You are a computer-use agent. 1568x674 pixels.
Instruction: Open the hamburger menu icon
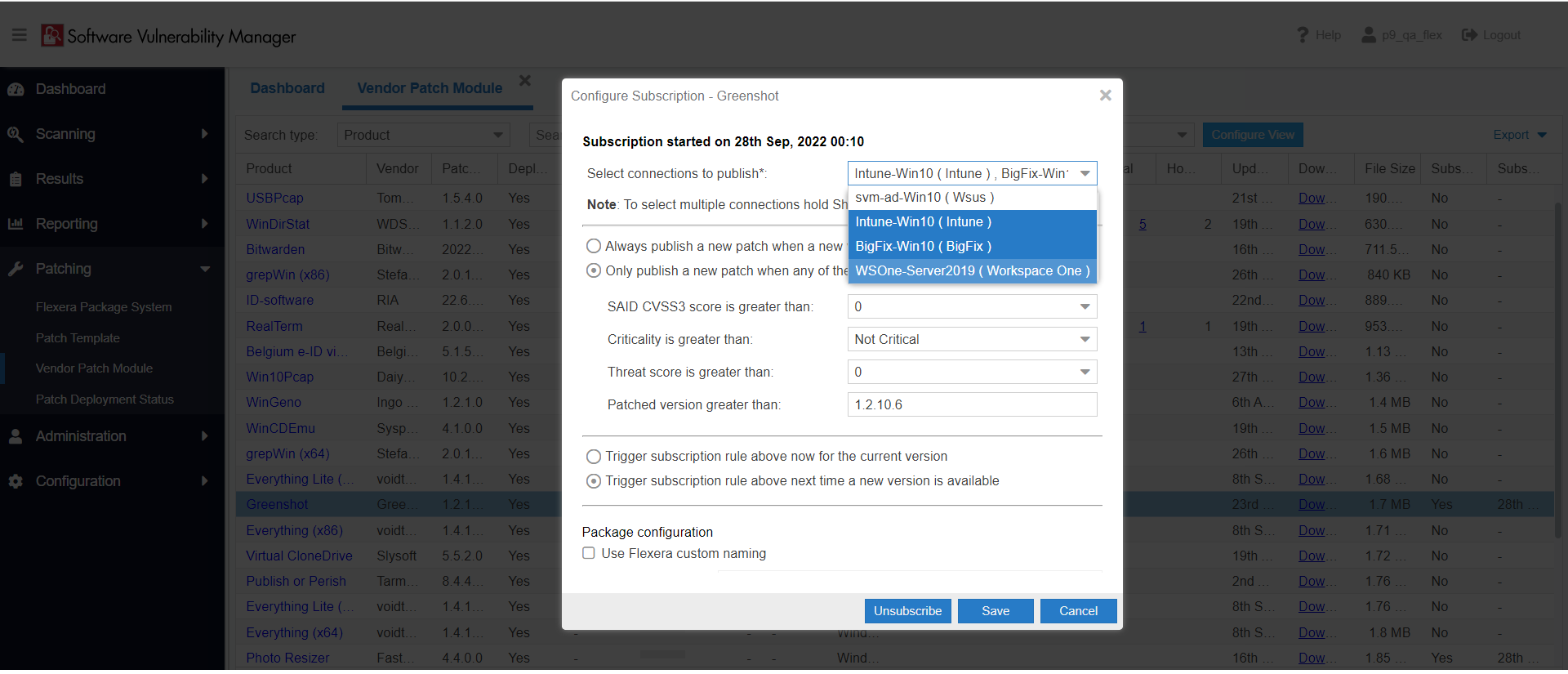[20, 35]
